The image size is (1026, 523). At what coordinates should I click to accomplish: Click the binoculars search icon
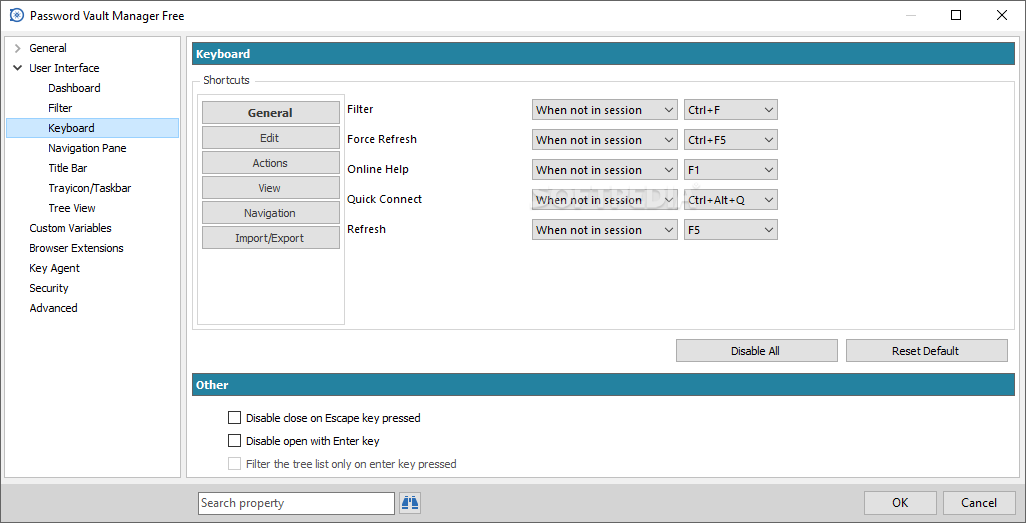(x=410, y=503)
